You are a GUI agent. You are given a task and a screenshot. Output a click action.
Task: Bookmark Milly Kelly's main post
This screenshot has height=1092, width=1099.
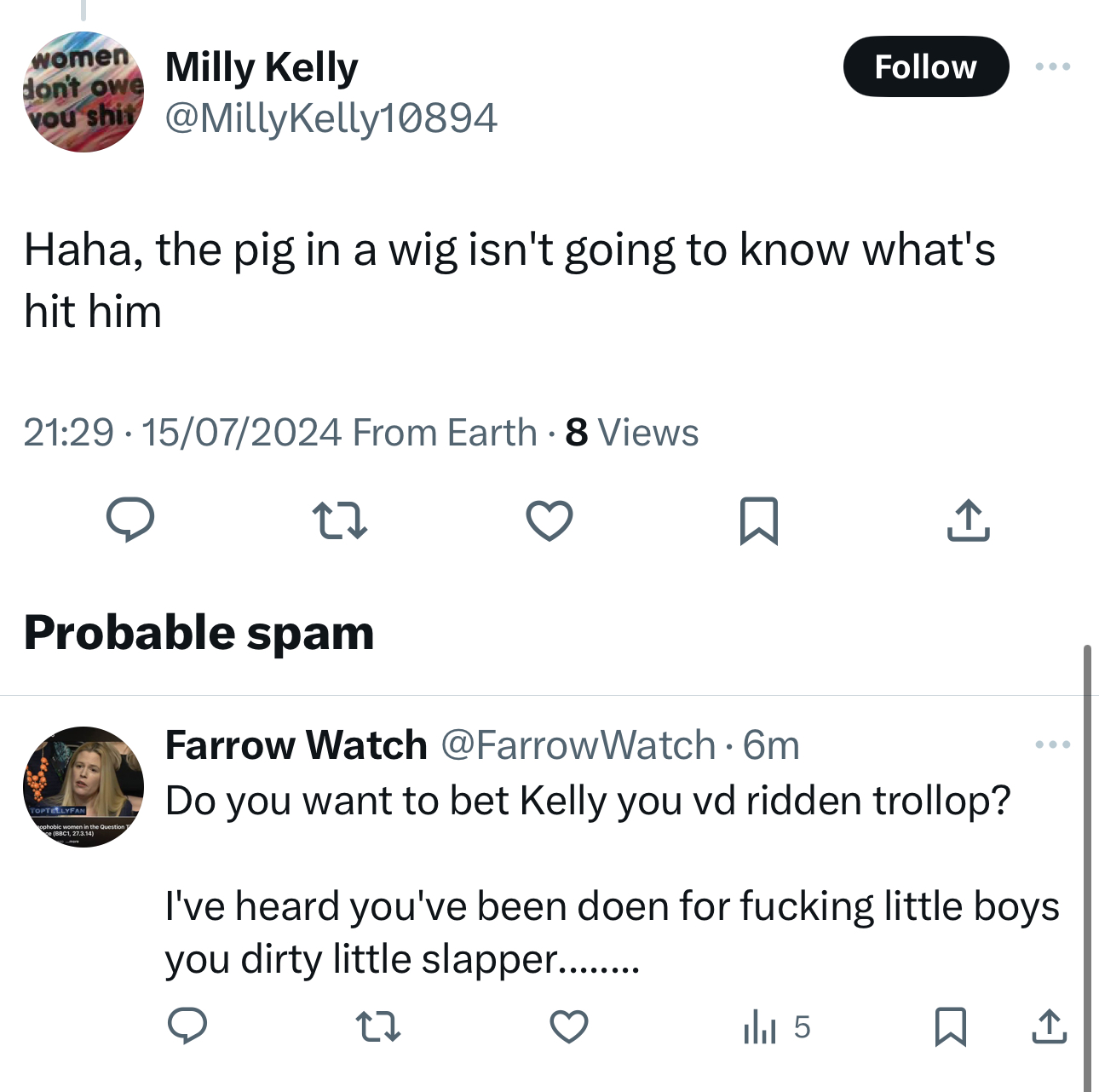point(759,520)
